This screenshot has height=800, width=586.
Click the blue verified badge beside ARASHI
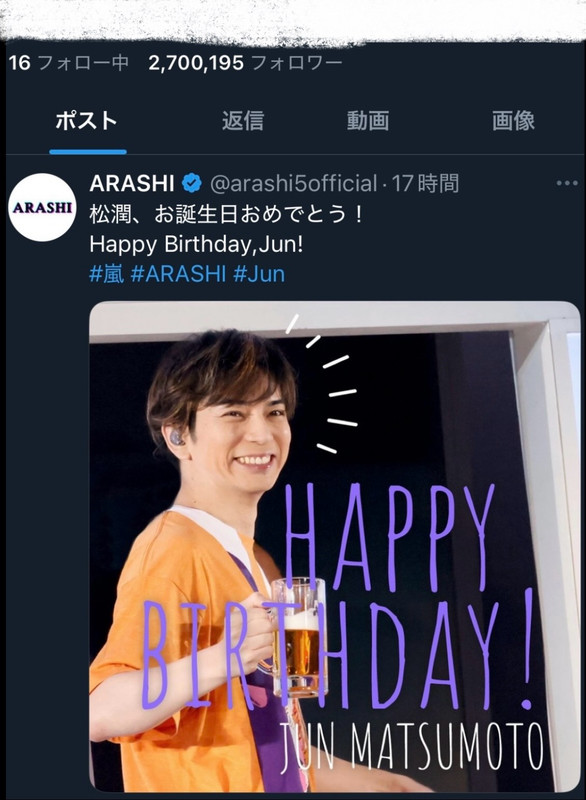(x=192, y=183)
